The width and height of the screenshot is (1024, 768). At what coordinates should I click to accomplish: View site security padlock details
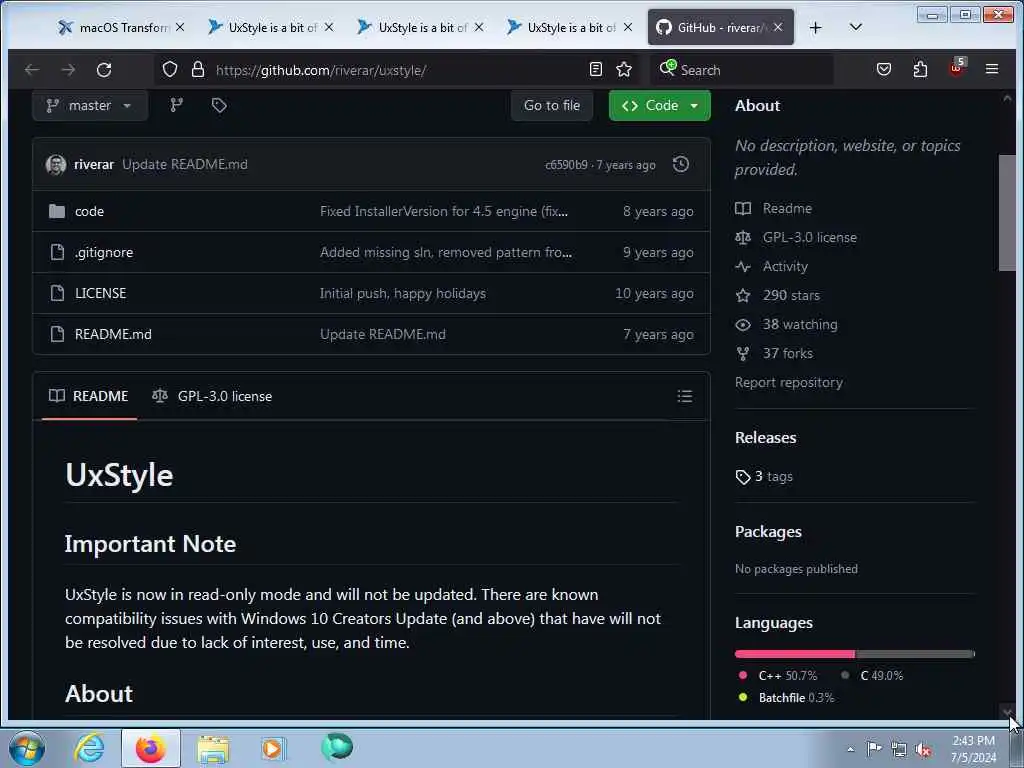pos(198,70)
